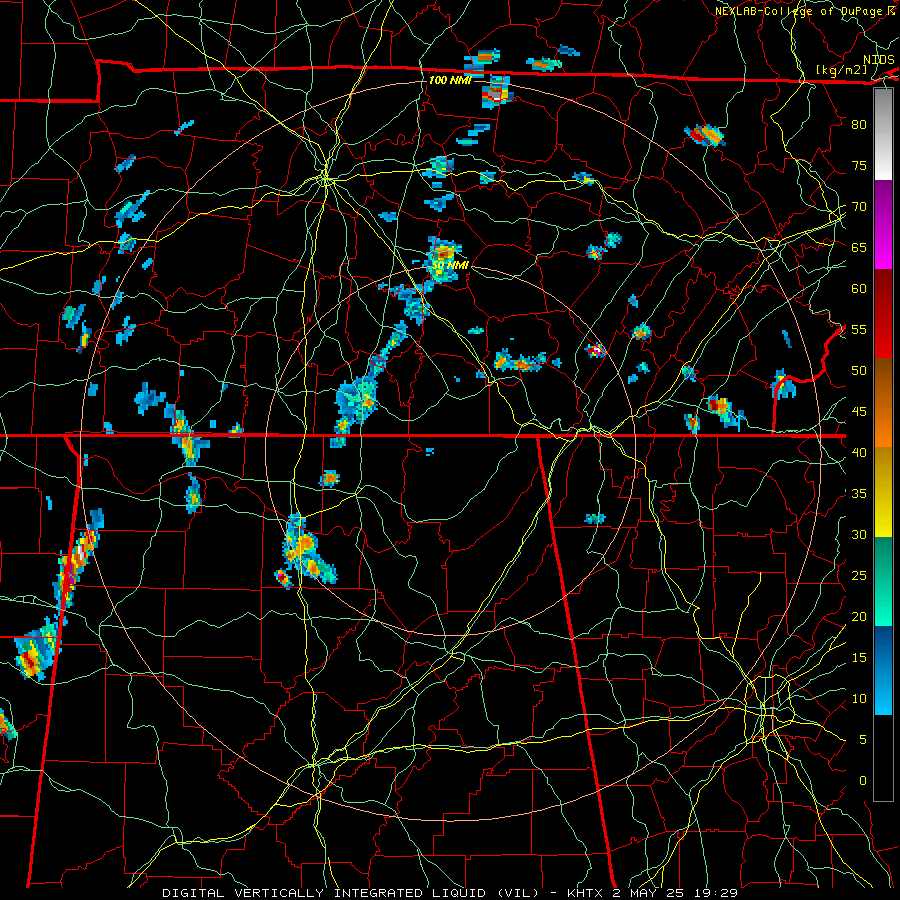This screenshot has height=900, width=900.
Task: Select the 0 scale label
Action: pyautogui.click(x=863, y=781)
